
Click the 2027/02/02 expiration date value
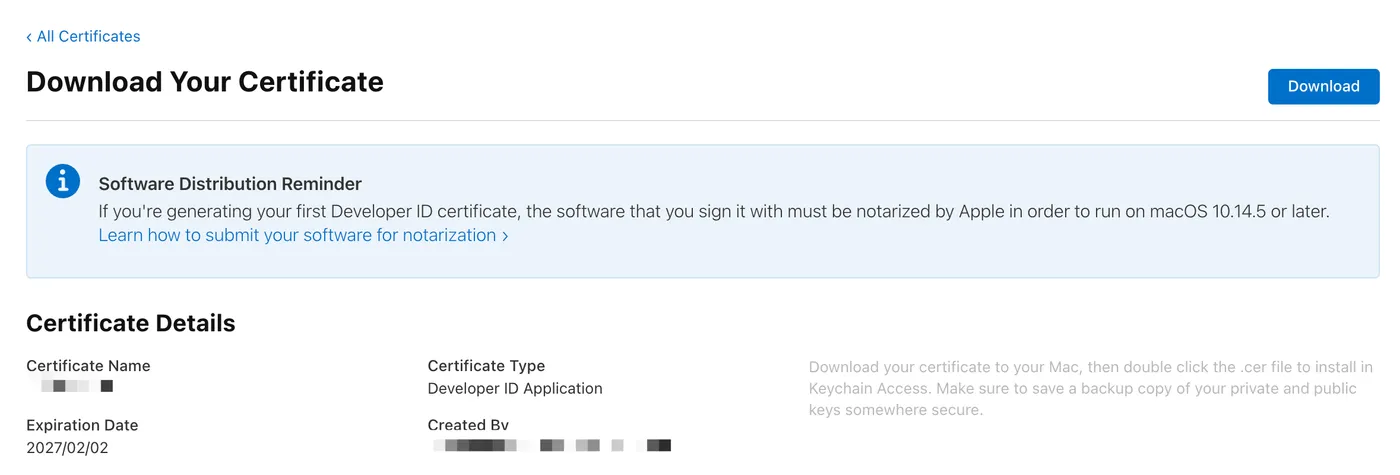[x=67, y=448]
